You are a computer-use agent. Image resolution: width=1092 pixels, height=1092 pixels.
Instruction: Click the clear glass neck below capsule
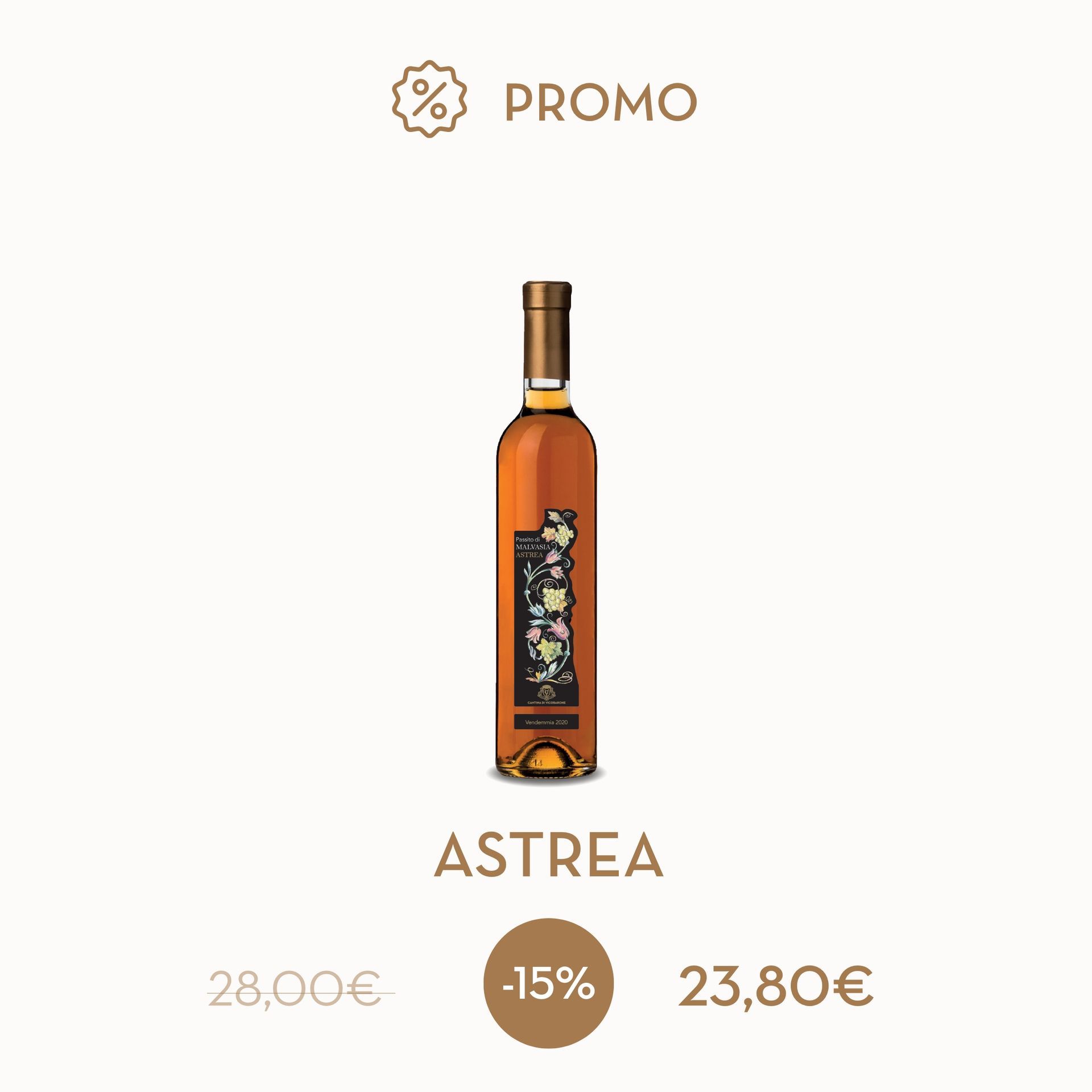point(546,385)
